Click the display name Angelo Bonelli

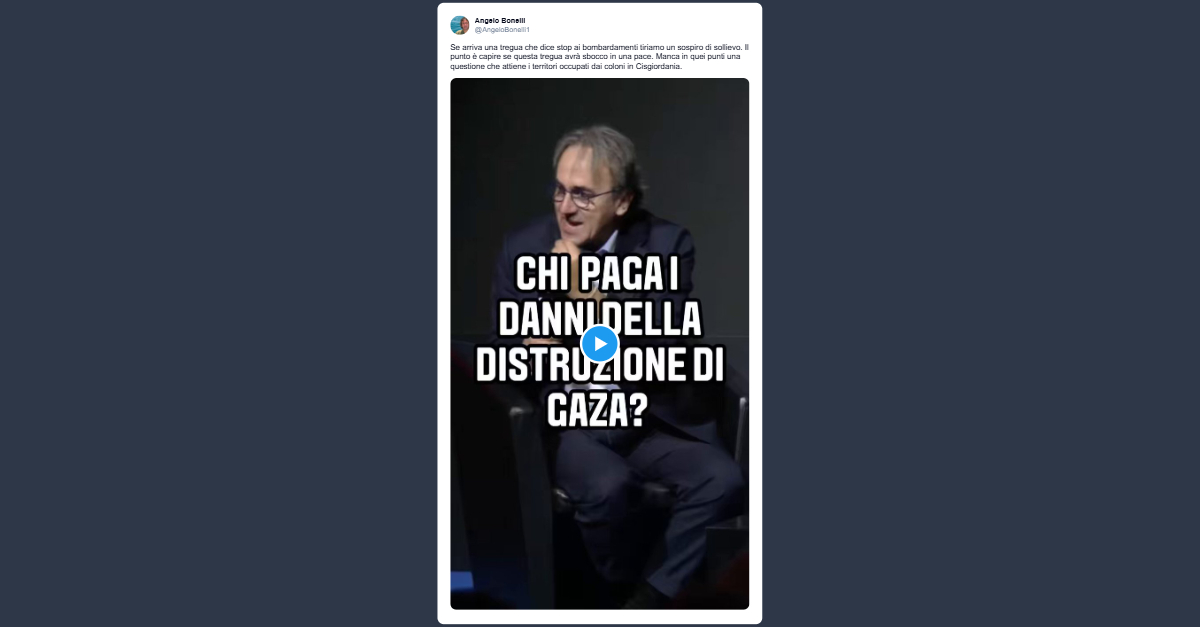500,20
